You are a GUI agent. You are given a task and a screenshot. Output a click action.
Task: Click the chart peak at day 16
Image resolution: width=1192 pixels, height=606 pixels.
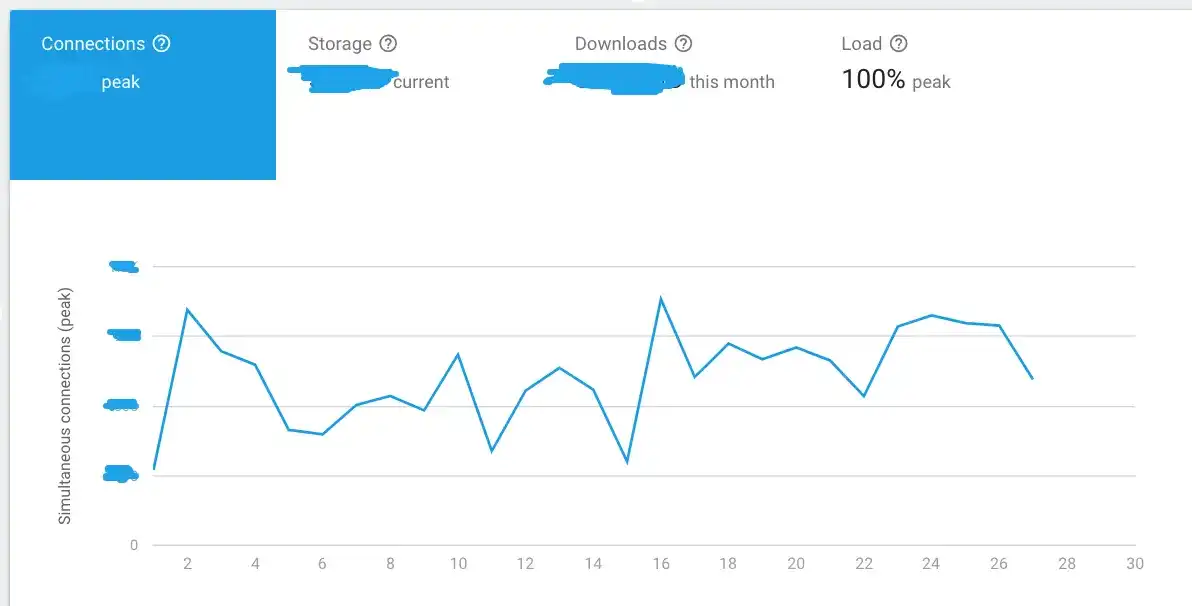tap(661, 298)
